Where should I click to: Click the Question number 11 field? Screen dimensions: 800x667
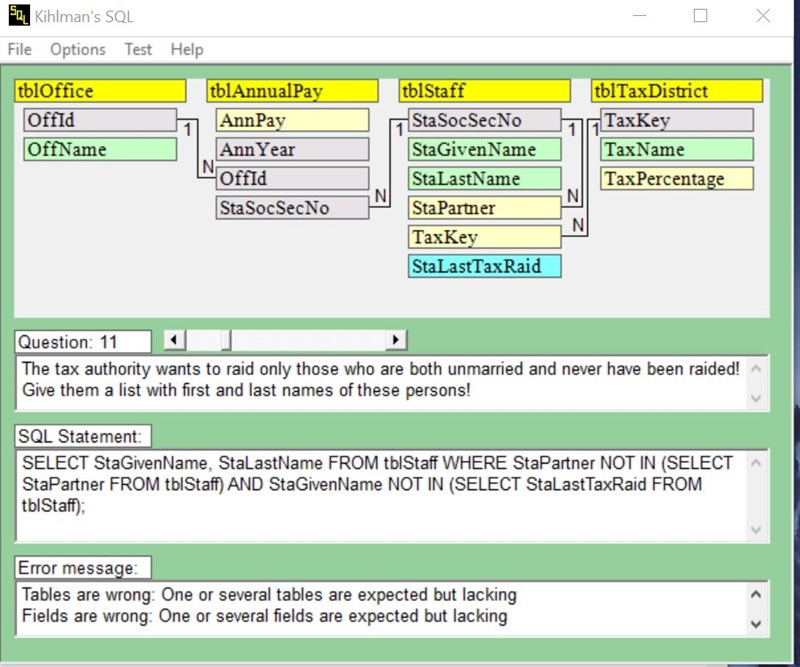[84, 342]
